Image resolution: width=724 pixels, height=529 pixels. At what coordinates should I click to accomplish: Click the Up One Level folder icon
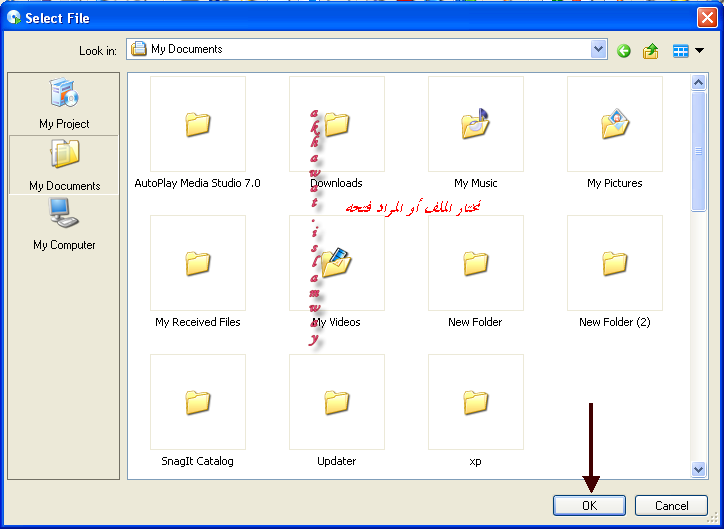[x=650, y=50]
